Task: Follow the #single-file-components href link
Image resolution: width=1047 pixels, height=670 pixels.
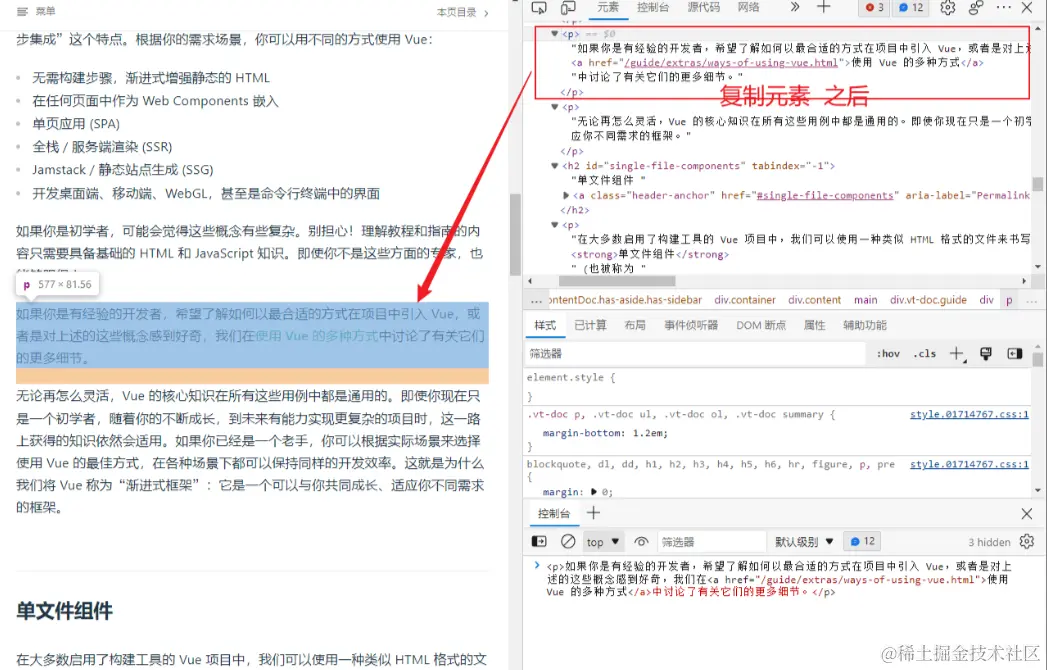Action: [x=825, y=195]
